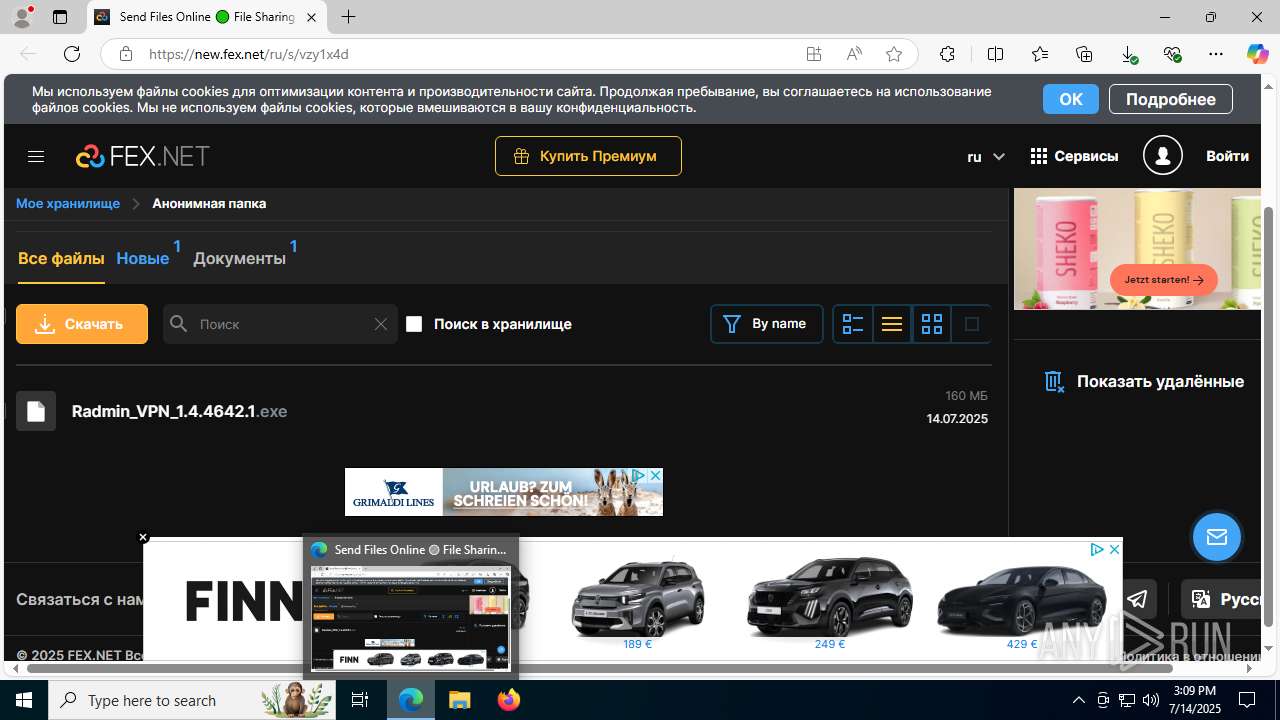This screenshot has height=720, width=1280.
Task: Click Подробнее cookie details button
Action: tap(1171, 99)
